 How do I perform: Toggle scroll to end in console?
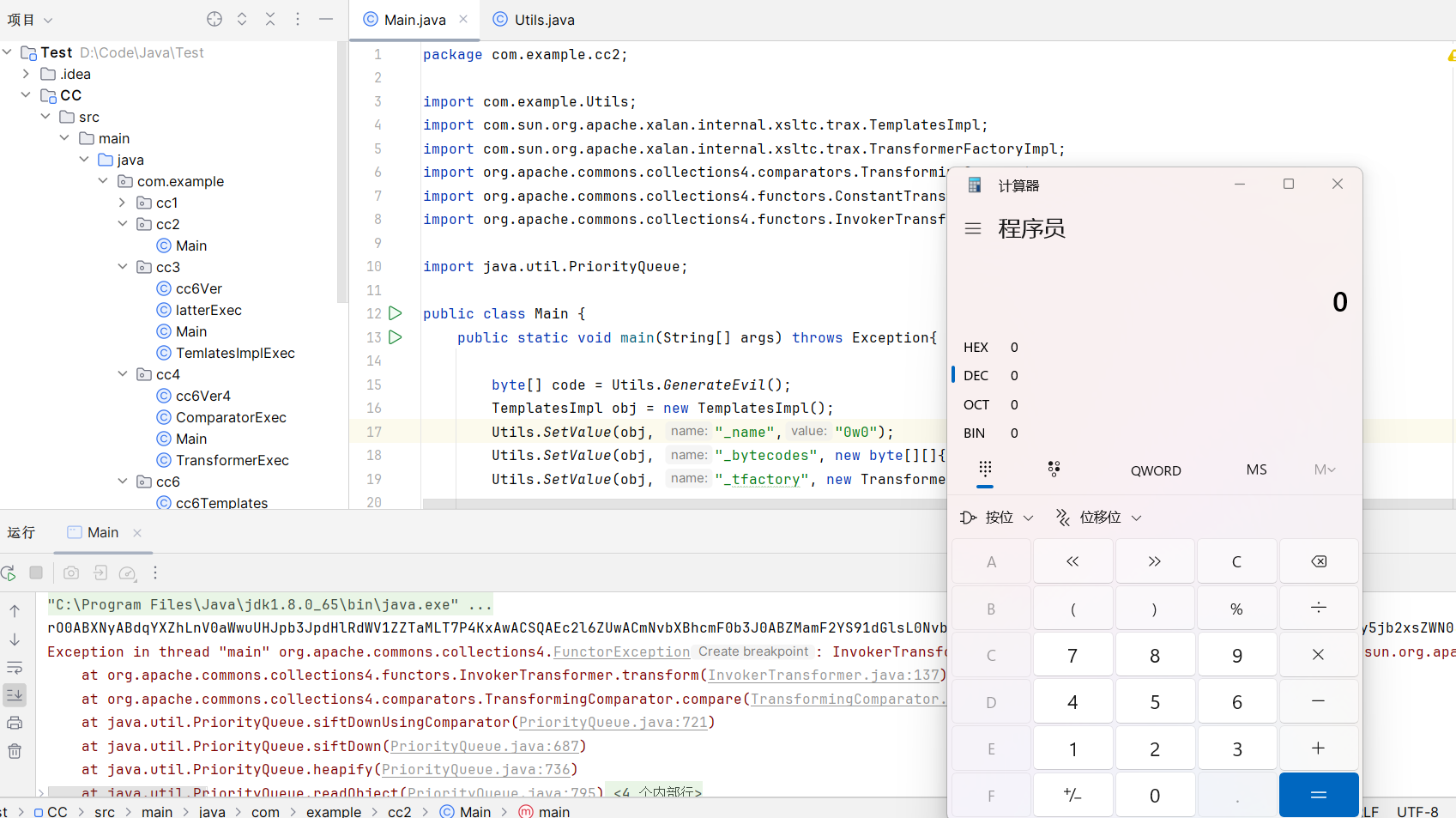(15, 695)
